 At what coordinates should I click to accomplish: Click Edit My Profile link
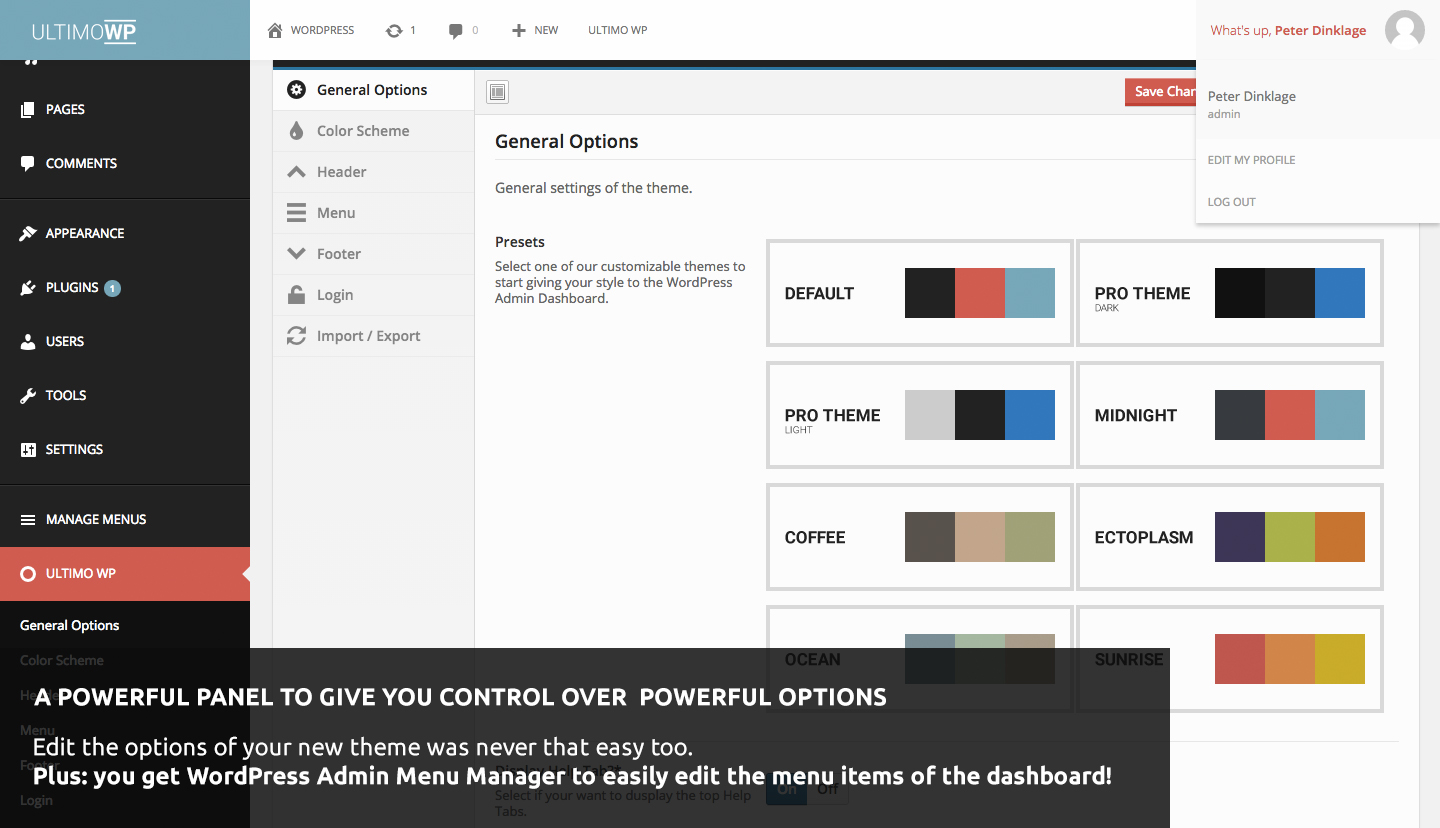point(1251,160)
